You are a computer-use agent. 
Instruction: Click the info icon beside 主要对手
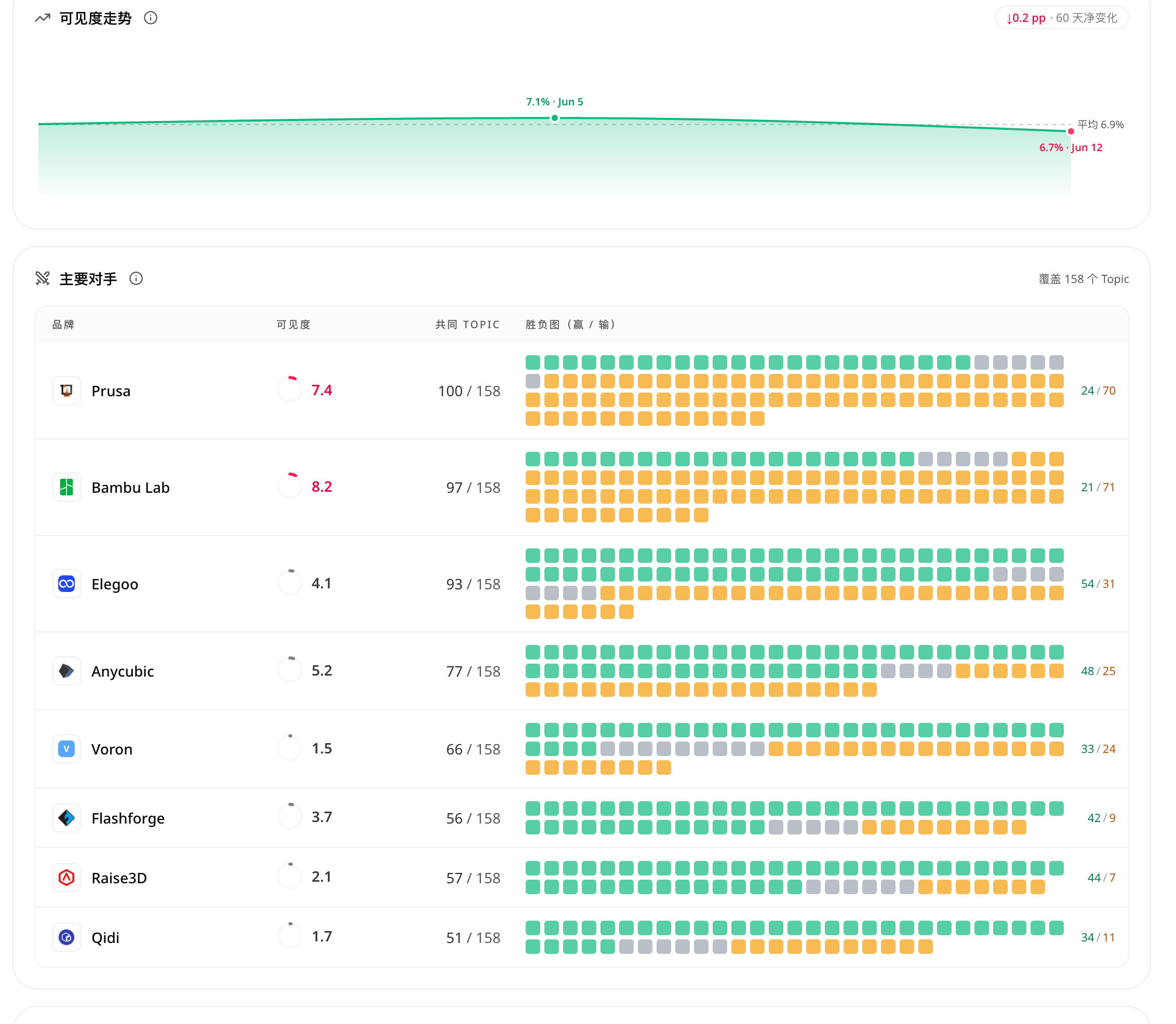(136, 279)
